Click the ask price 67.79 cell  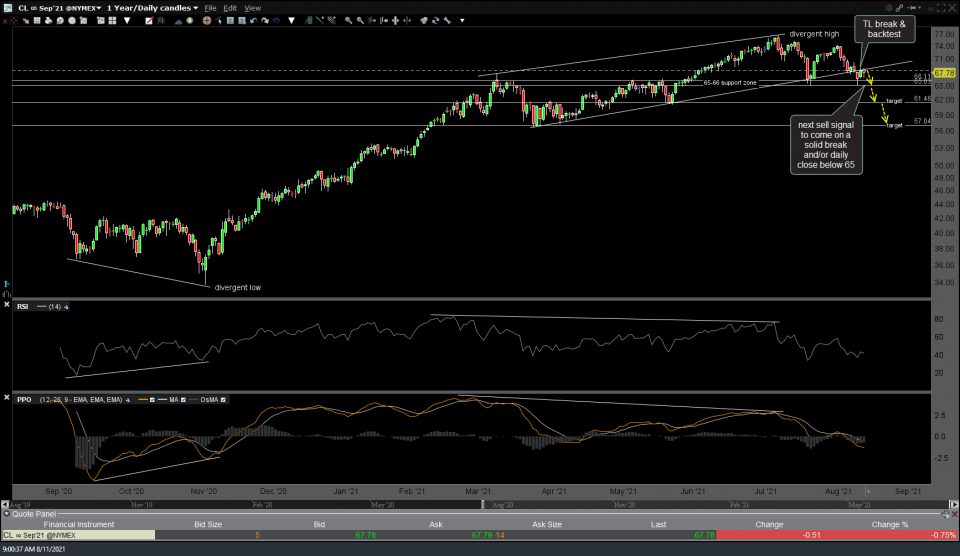click(x=482, y=535)
